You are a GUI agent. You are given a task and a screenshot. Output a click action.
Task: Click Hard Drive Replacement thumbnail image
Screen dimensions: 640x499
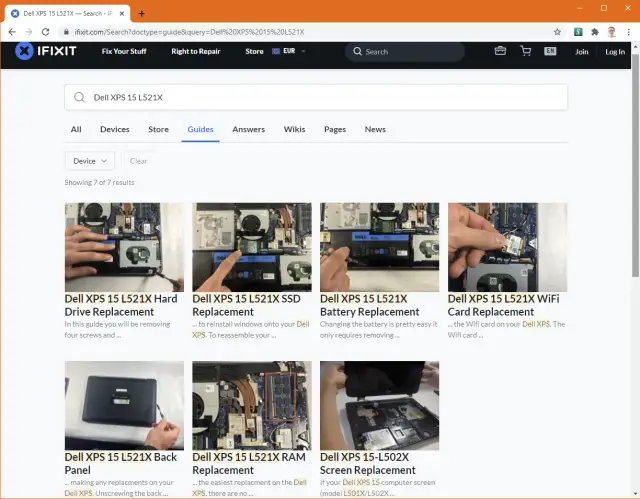(x=124, y=247)
